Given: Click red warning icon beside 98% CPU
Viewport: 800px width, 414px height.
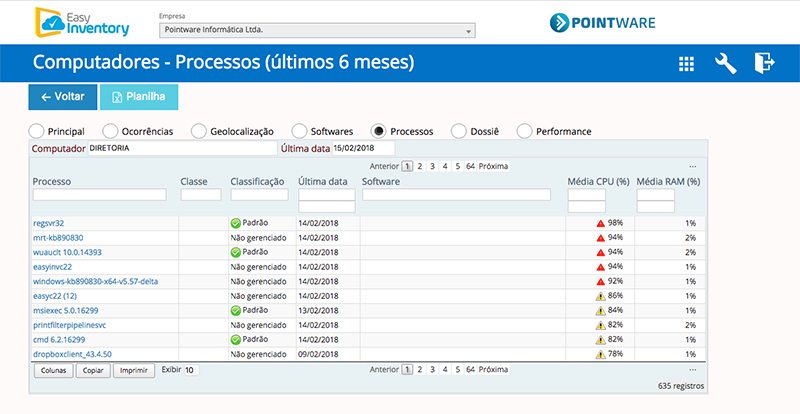Looking at the screenshot, I should pos(600,223).
